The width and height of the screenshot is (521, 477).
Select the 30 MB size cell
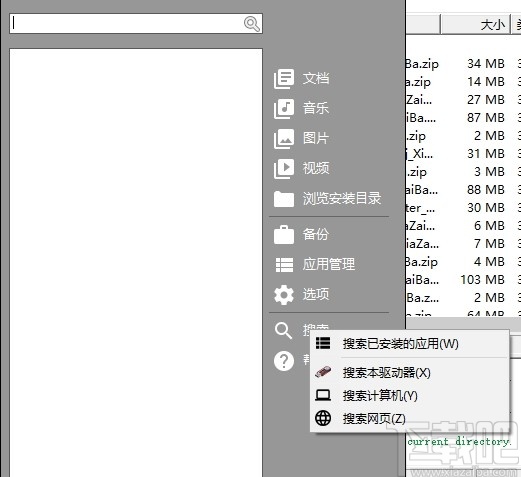pos(486,208)
